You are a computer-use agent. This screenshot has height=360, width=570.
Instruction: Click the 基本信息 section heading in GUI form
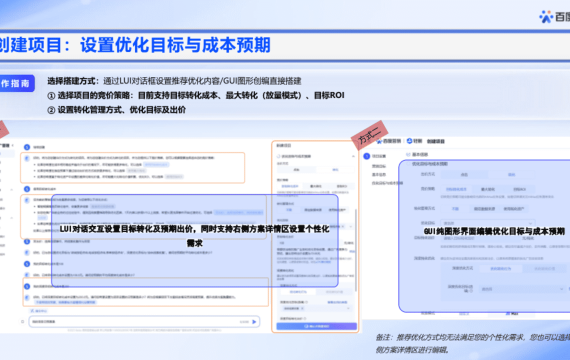(x=420, y=155)
